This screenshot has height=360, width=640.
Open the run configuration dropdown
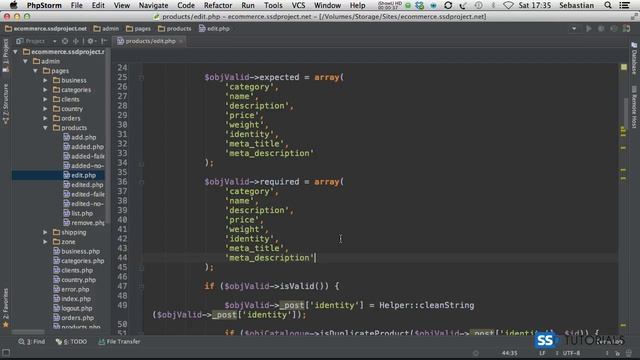pyautogui.click(x=574, y=29)
